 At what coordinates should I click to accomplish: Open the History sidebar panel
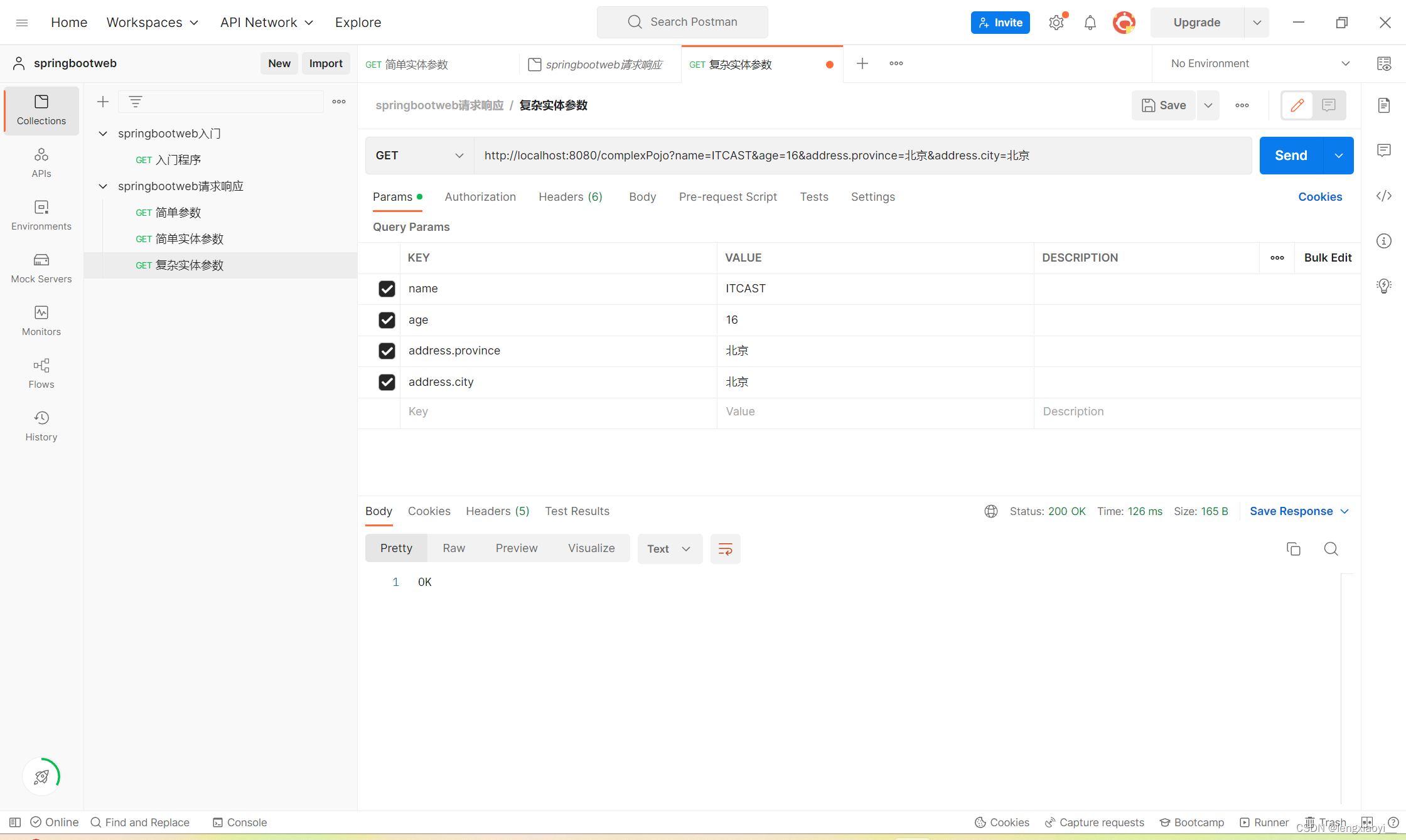41,426
